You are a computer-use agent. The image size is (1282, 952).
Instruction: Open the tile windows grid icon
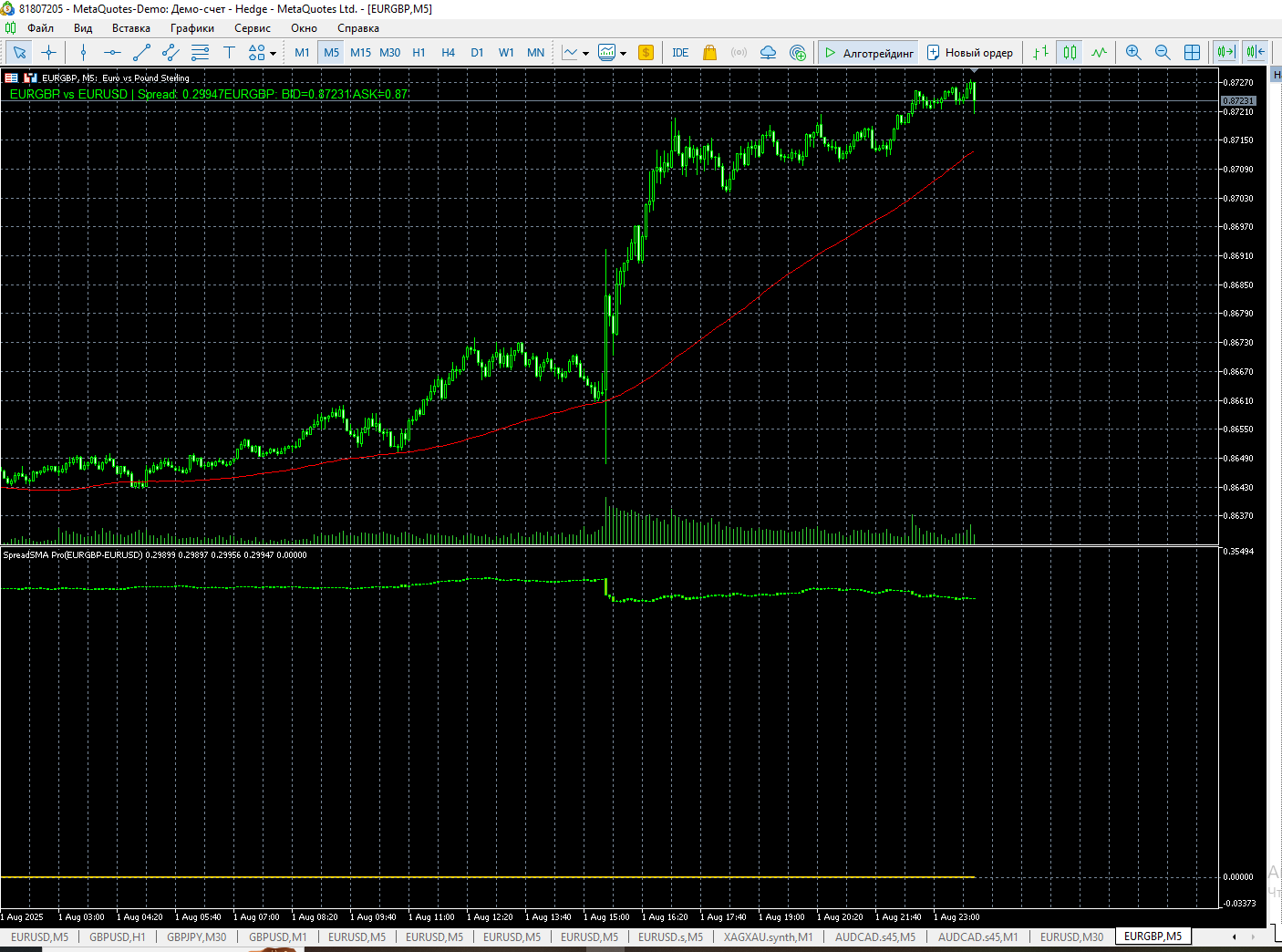(1192, 53)
